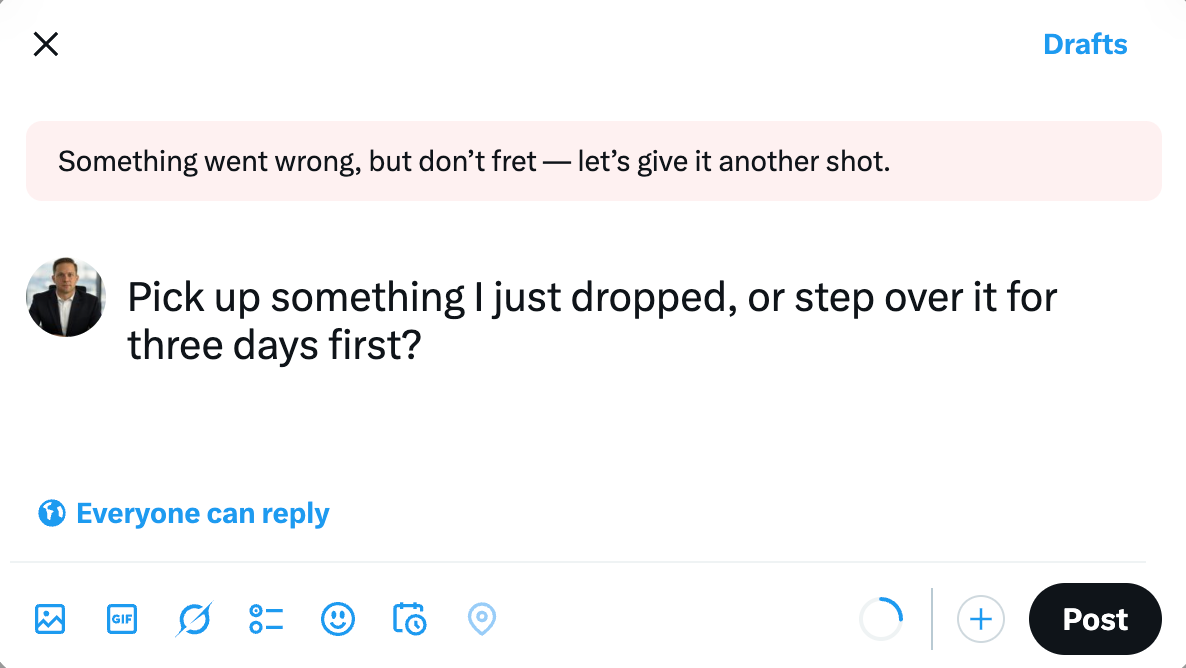Select the Grok enhance icon
This screenshot has width=1186, height=668.
coord(194,619)
